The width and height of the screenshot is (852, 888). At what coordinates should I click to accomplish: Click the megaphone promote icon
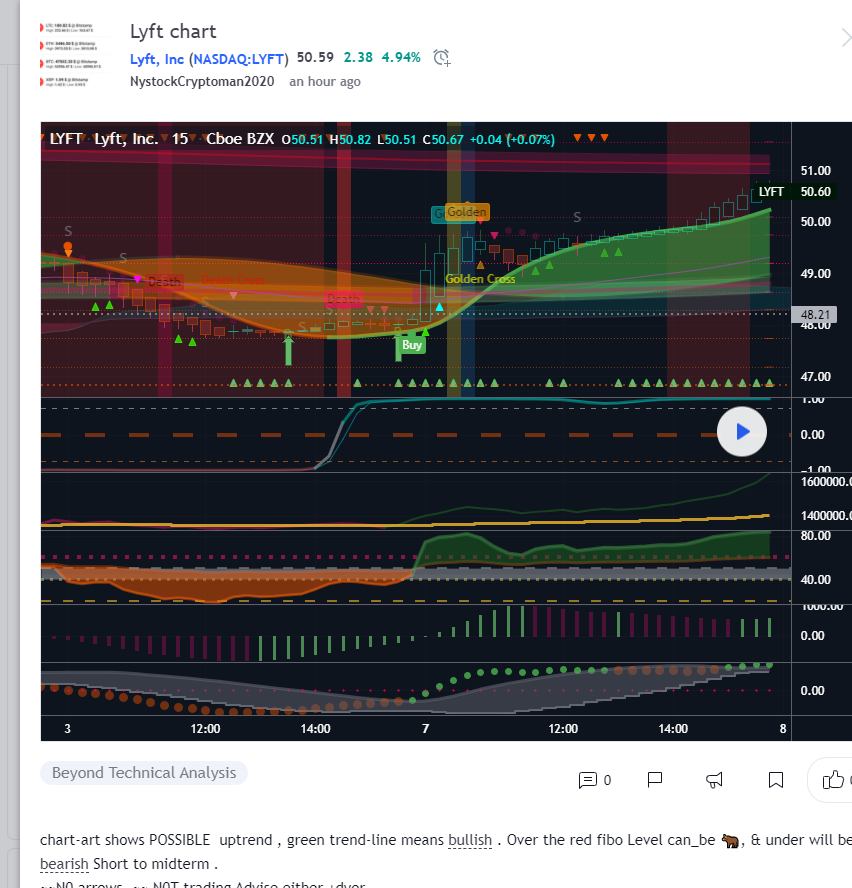tap(714, 780)
